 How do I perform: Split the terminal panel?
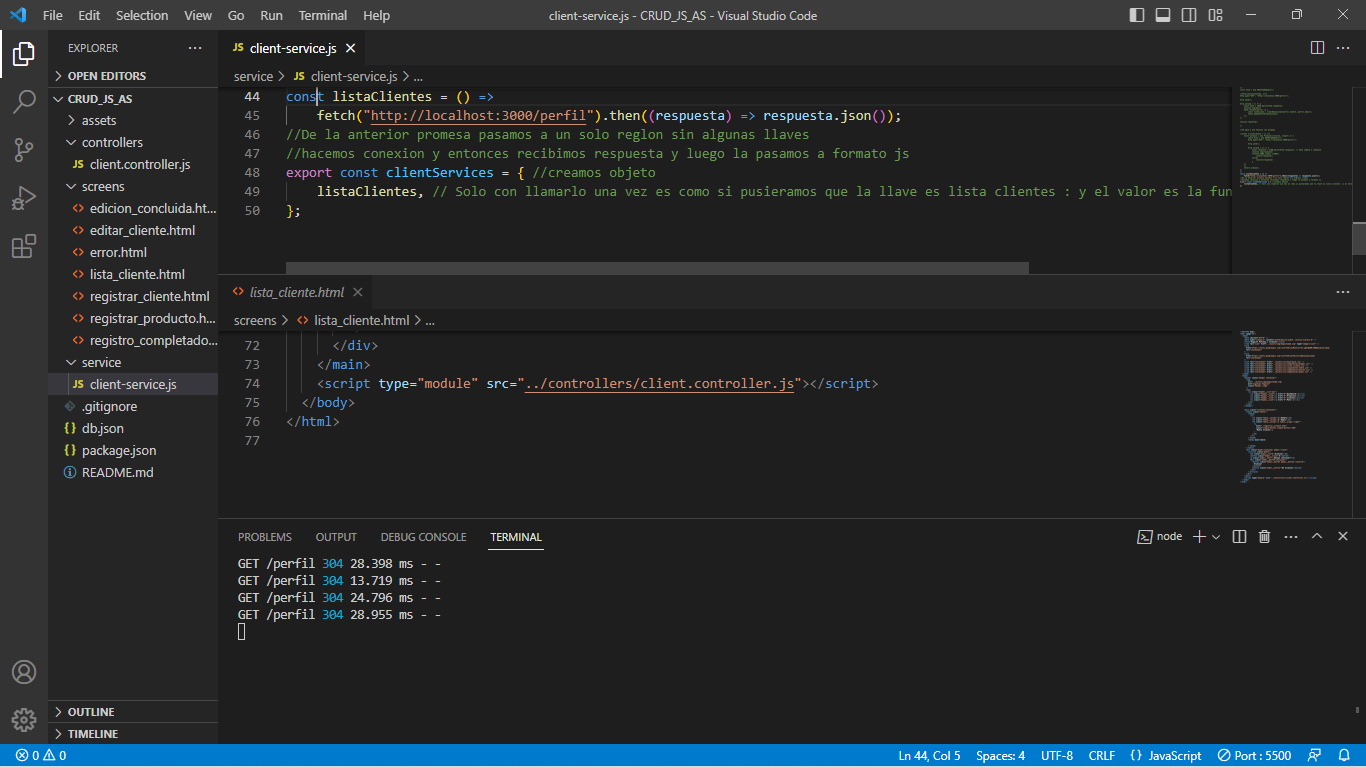tap(1239, 537)
